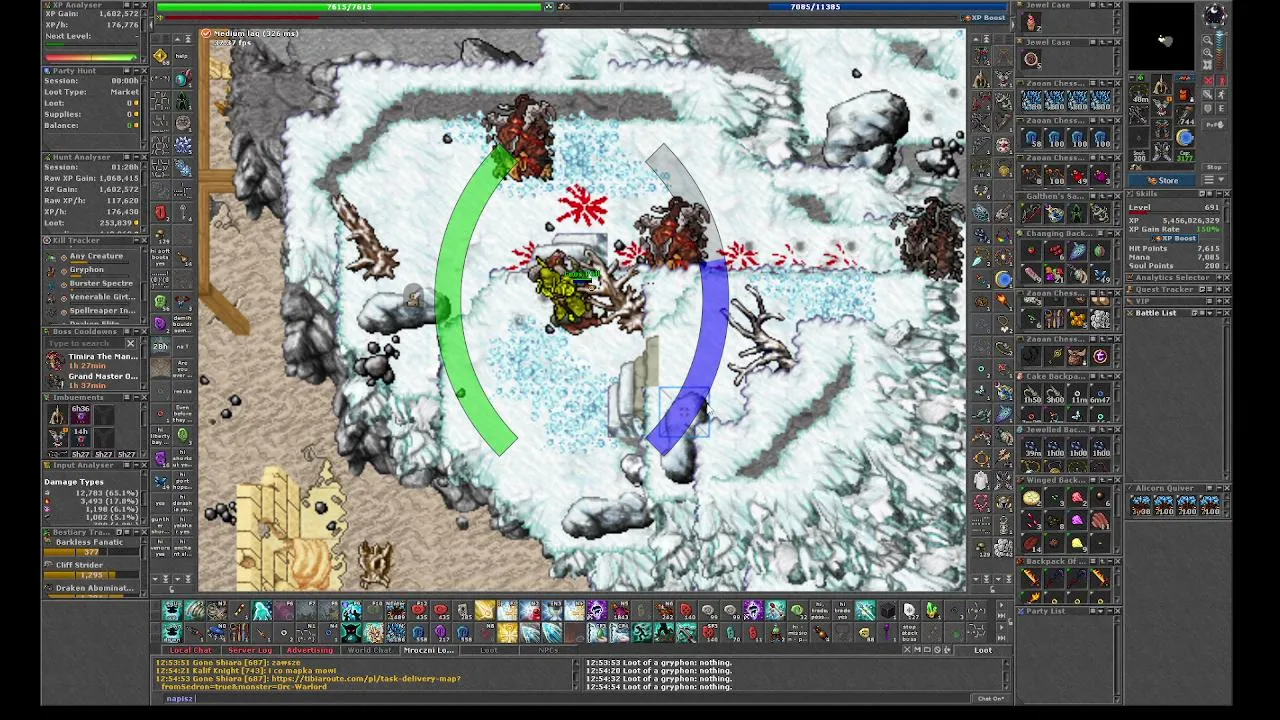Click the 14h imbuement slot
The width and height of the screenshot is (1280, 720).
(x=80, y=436)
